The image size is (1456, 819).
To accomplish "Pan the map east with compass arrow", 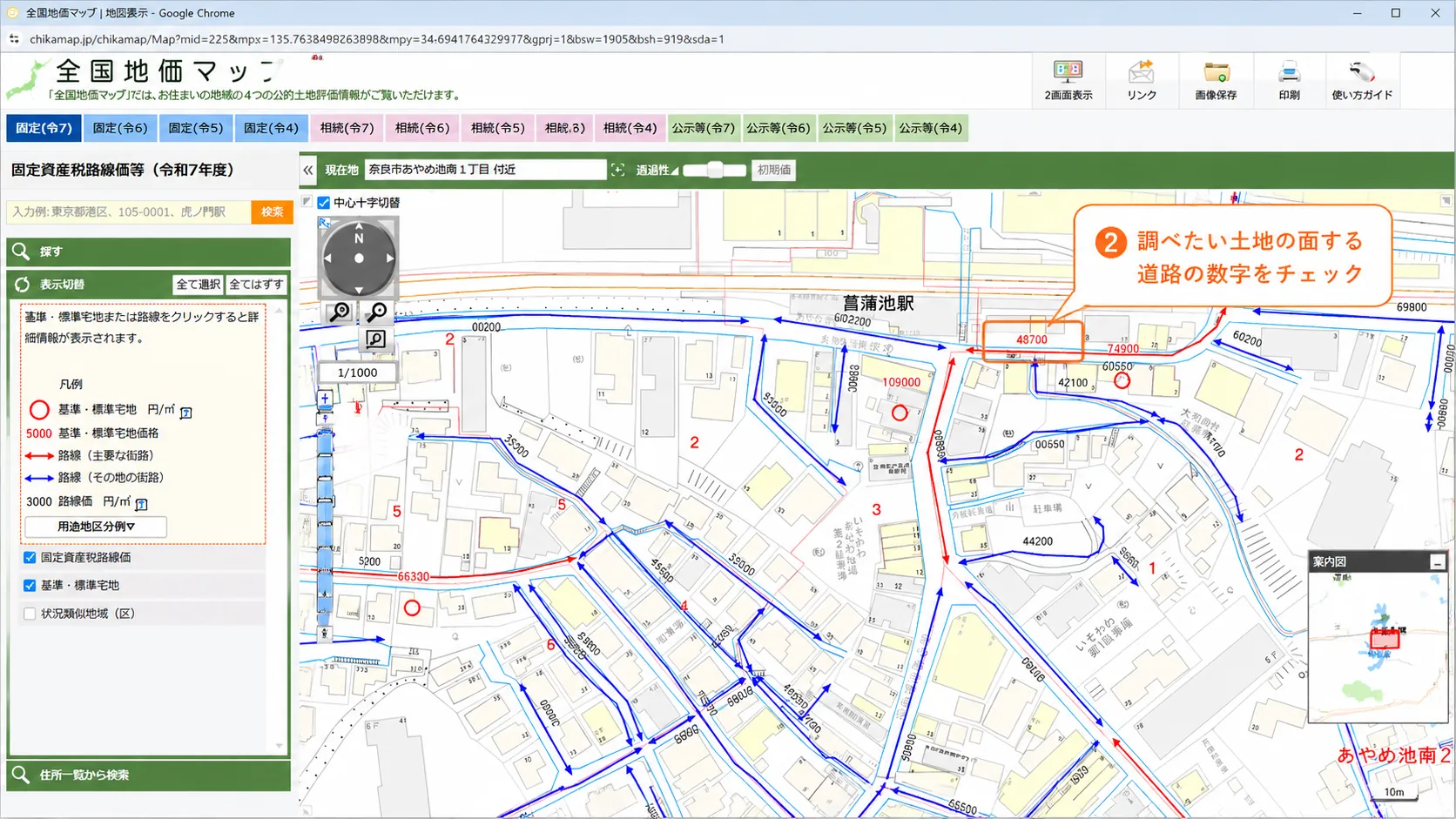I will point(390,258).
